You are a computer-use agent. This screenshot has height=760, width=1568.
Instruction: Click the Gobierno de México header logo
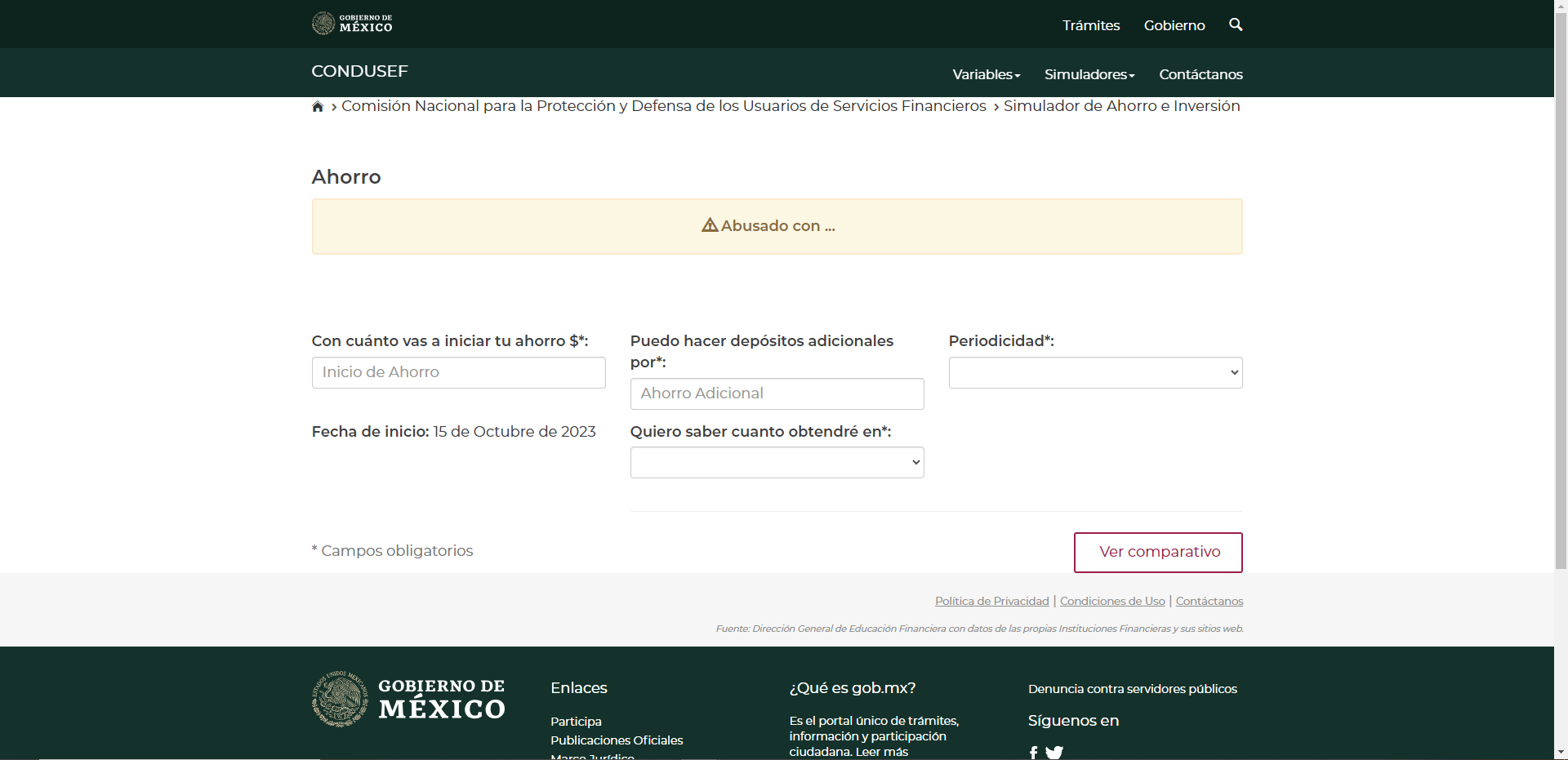(x=352, y=24)
